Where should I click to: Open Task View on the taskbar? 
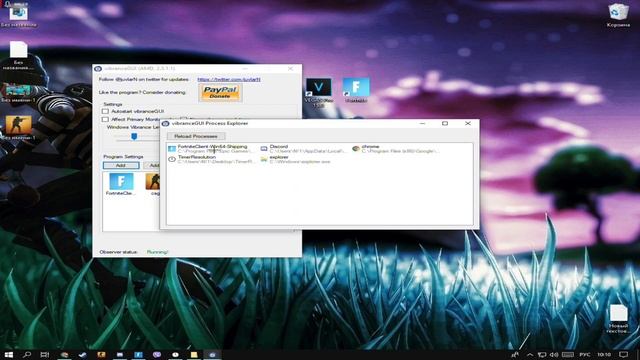click(x=45, y=355)
